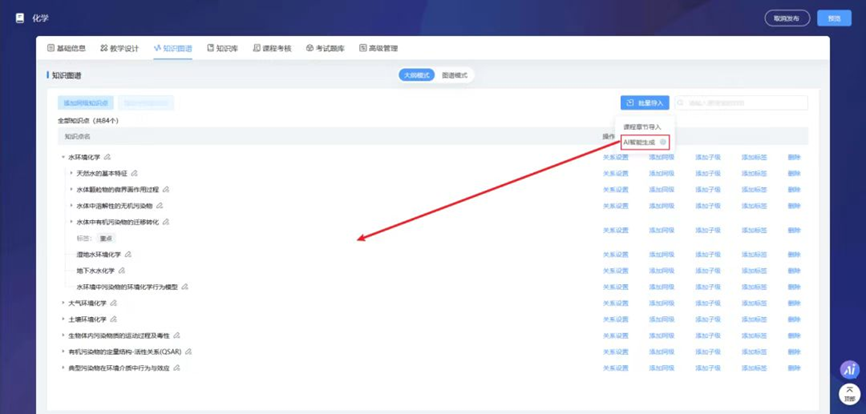Click the edit icon next to 大气环境化学
This screenshot has width=866, height=414.
point(113,303)
